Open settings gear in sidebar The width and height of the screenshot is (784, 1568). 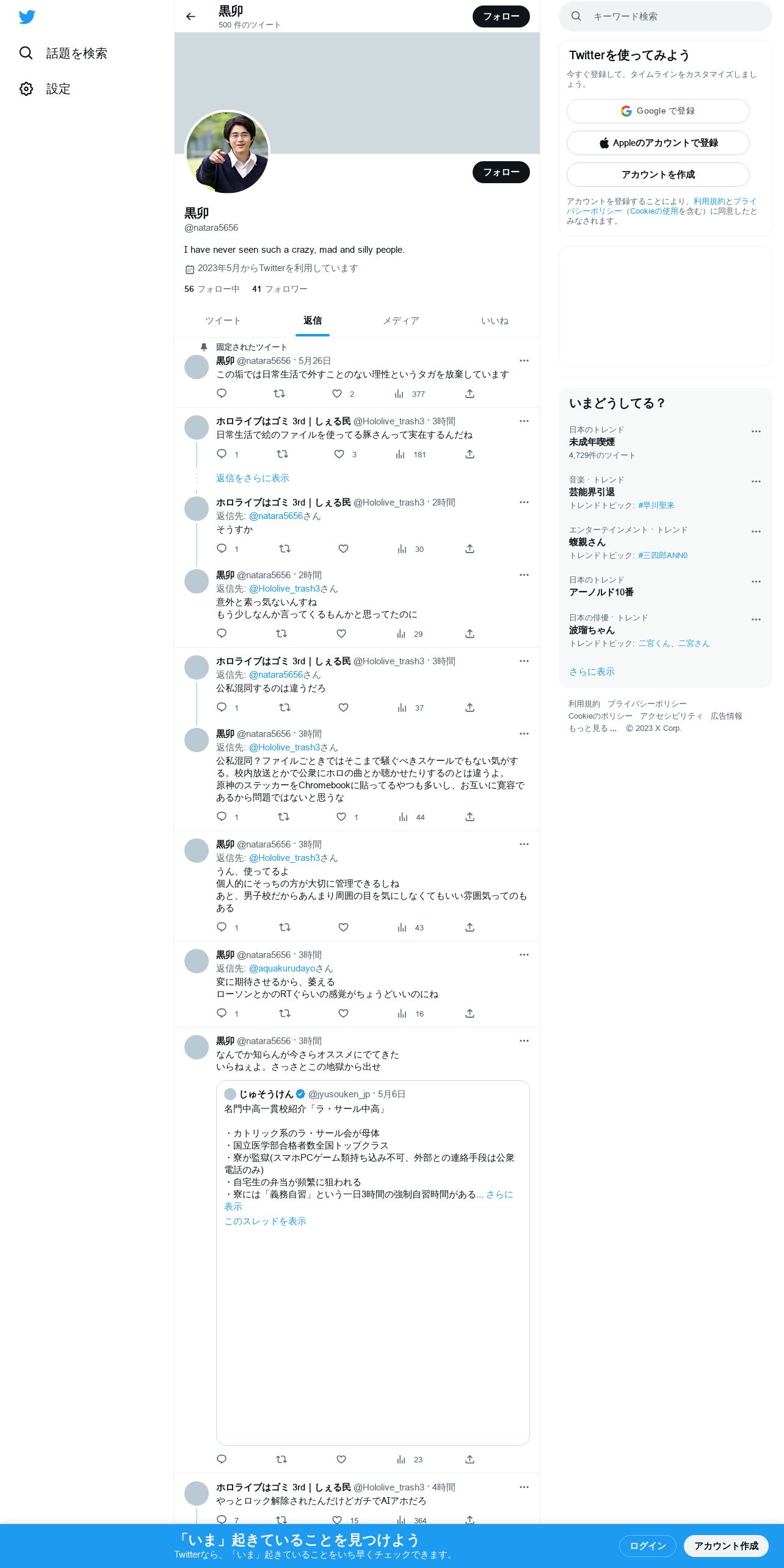click(x=26, y=89)
